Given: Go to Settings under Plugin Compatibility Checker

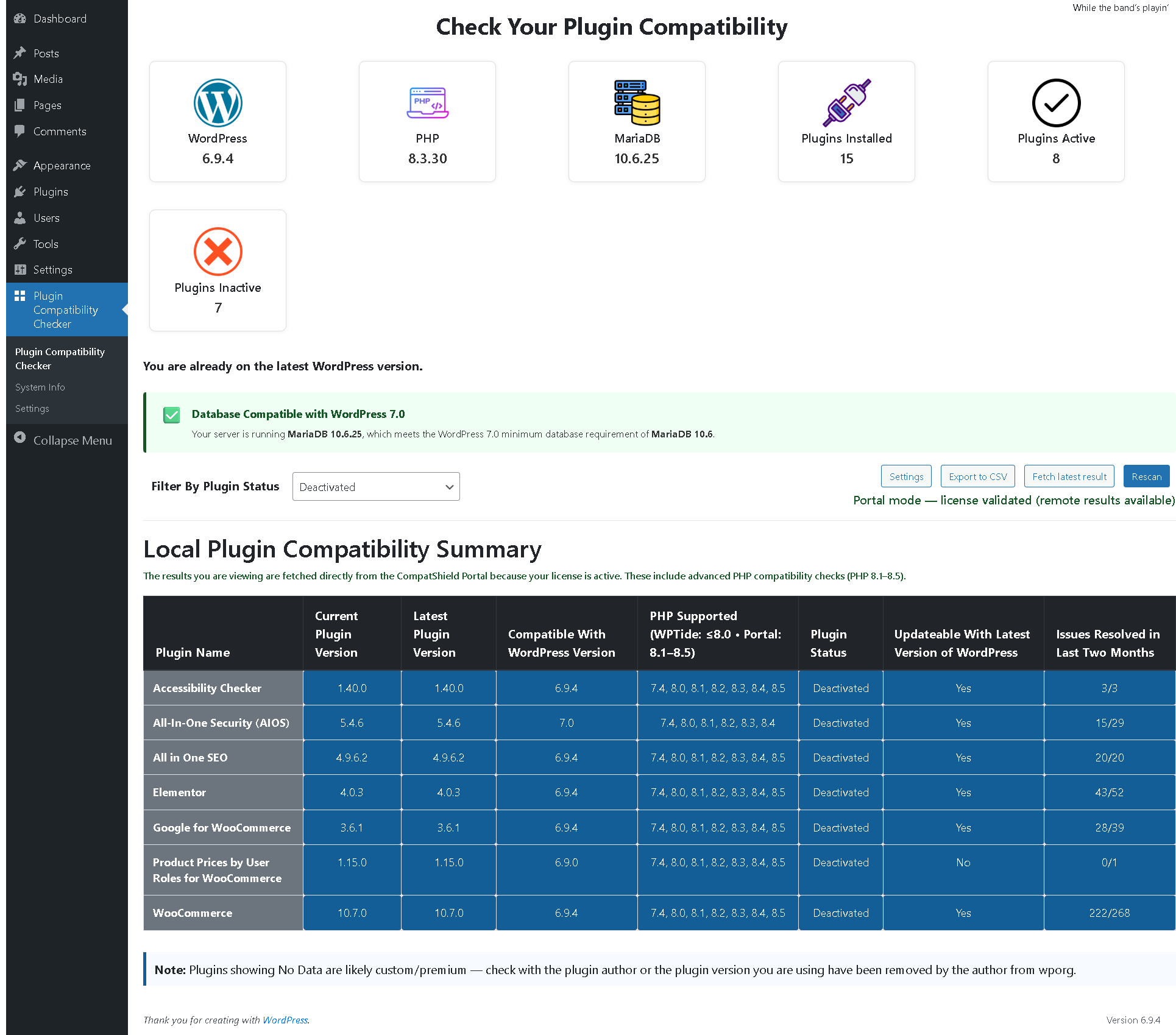Looking at the screenshot, I should 32,409.
